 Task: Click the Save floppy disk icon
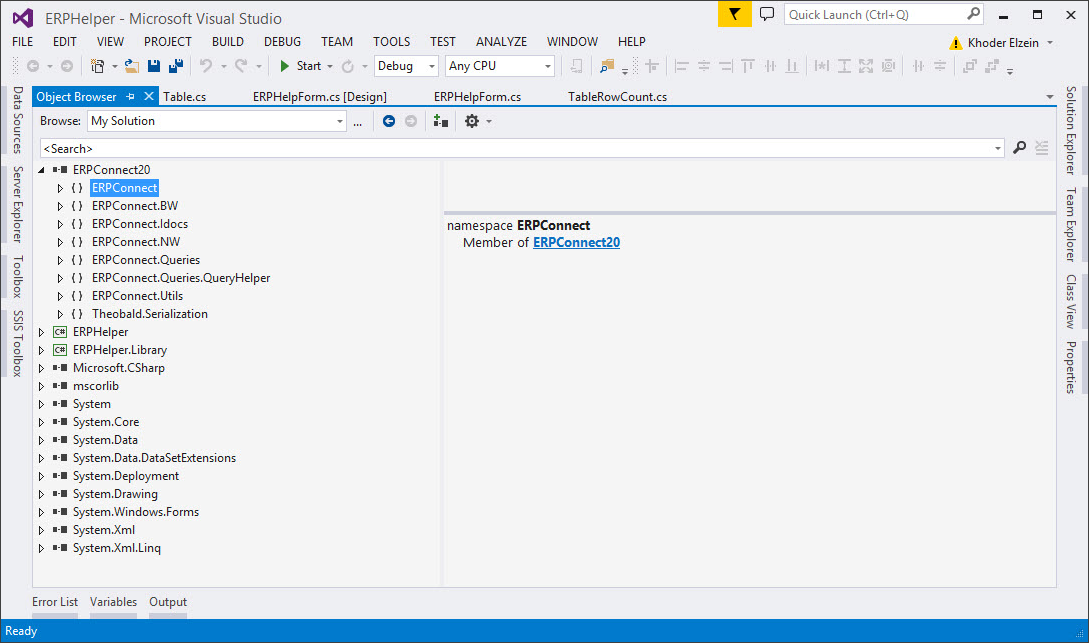pyautogui.click(x=153, y=66)
